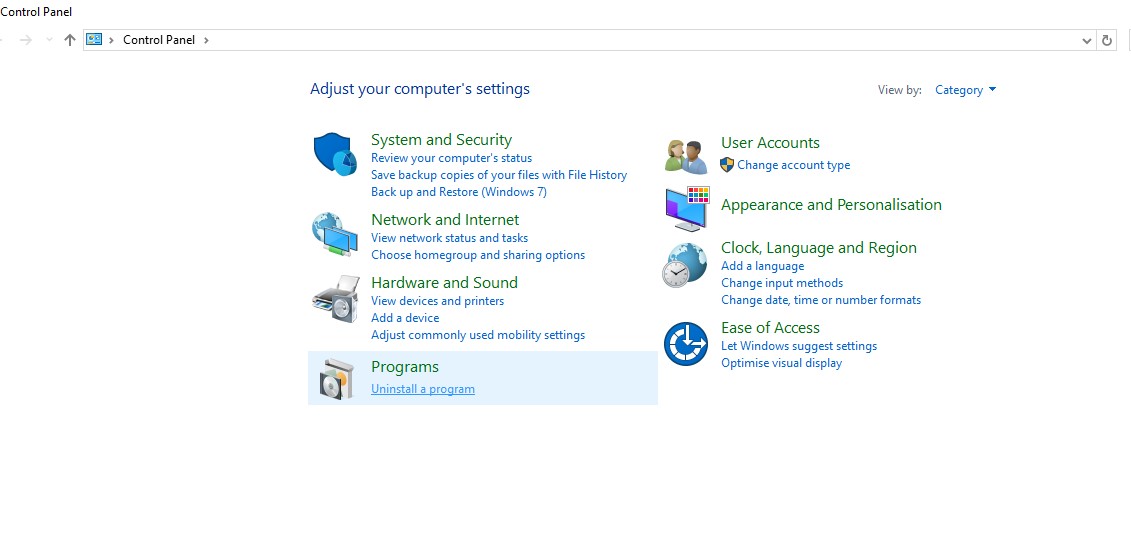Click the Control Panel icon in address bar
The width and height of the screenshot is (1131, 545).
point(94,40)
